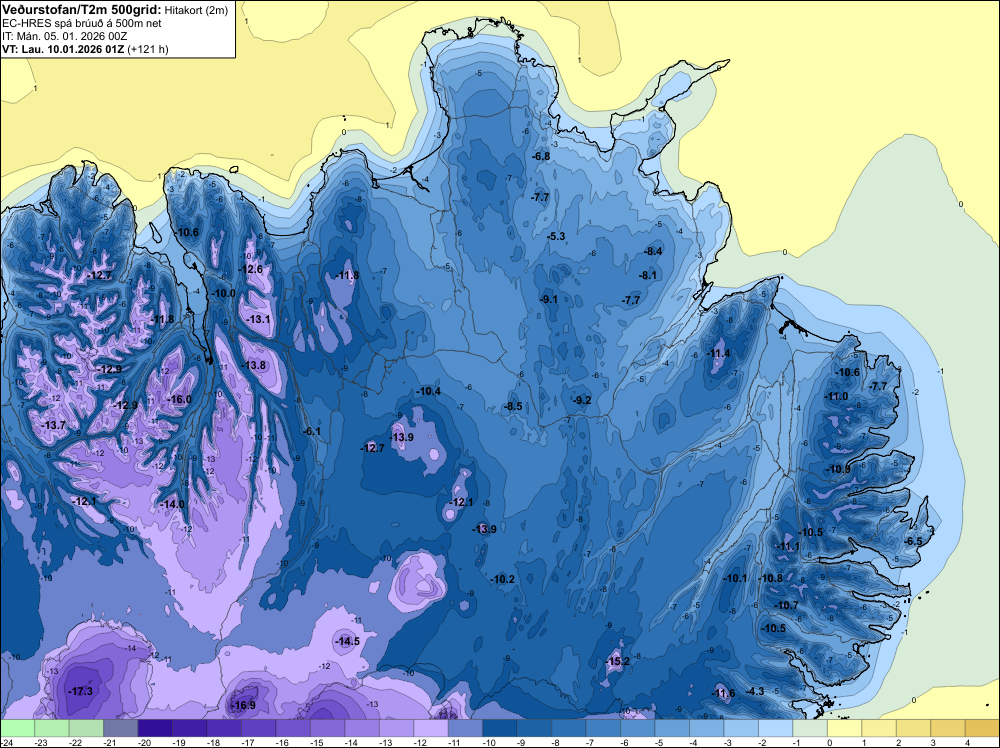Screen dimensions: 1000x748
Task: Select the -10.8 temperature label
Action: [x=770, y=578]
